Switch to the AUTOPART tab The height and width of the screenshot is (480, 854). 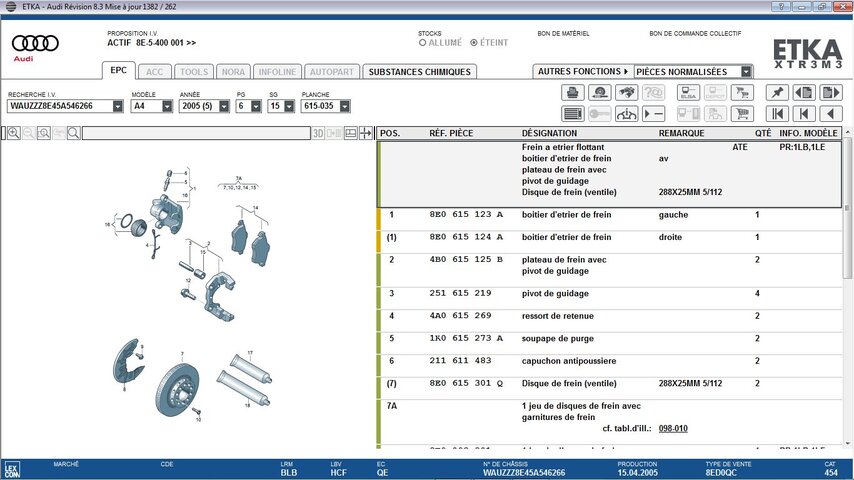pos(332,72)
